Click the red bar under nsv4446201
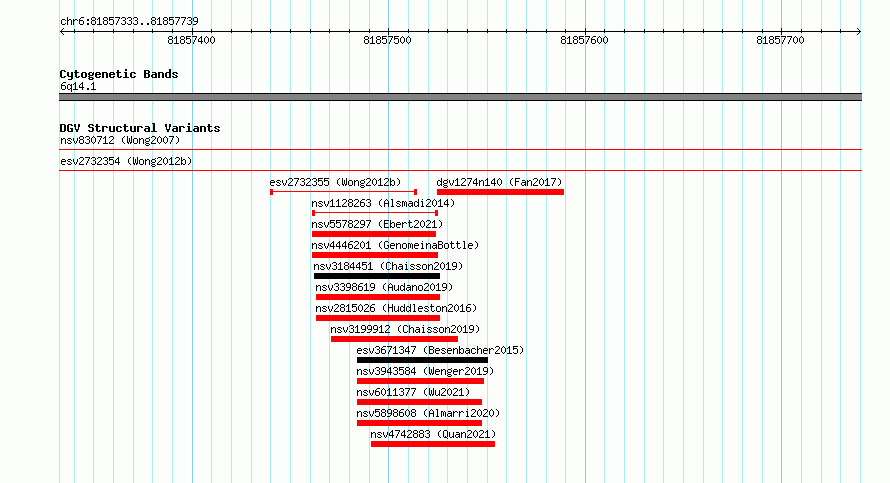The image size is (890, 483). (x=375, y=255)
